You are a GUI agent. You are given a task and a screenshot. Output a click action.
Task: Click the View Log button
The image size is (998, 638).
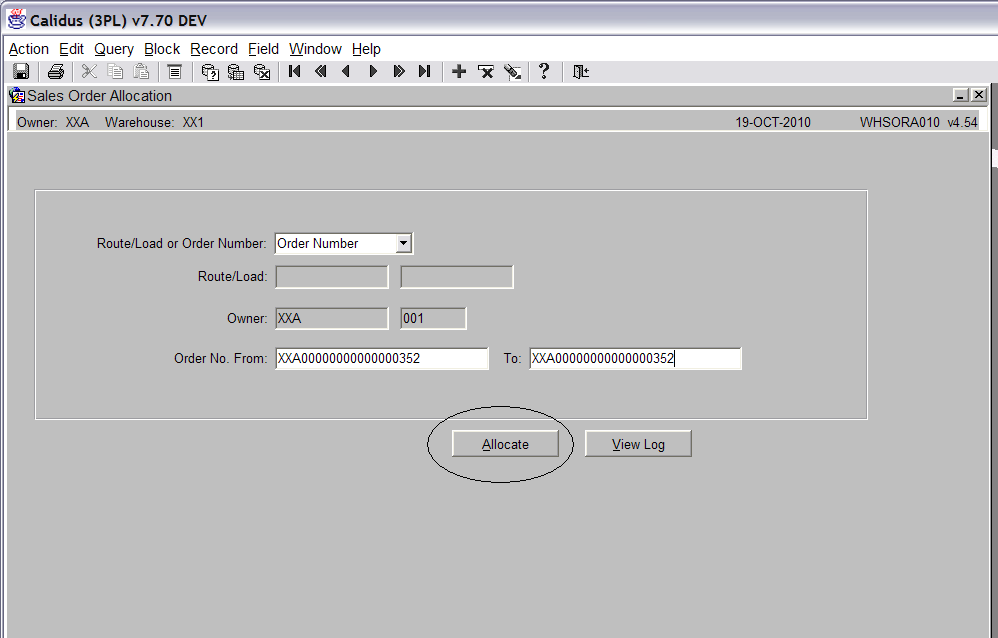click(x=638, y=444)
